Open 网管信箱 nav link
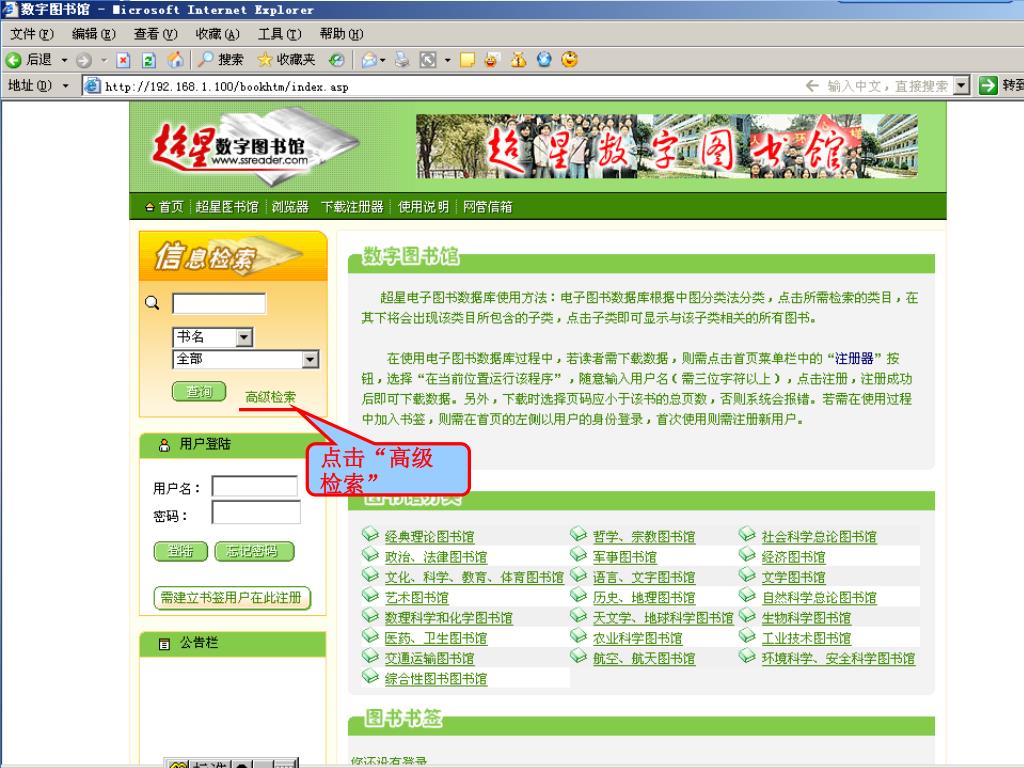The image size is (1024, 768). [x=487, y=207]
